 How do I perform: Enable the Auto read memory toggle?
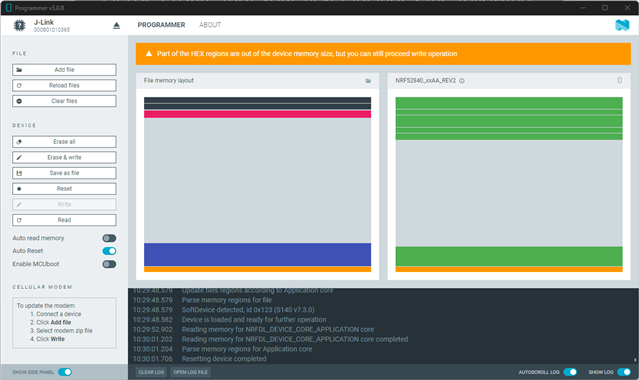[x=109, y=238]
